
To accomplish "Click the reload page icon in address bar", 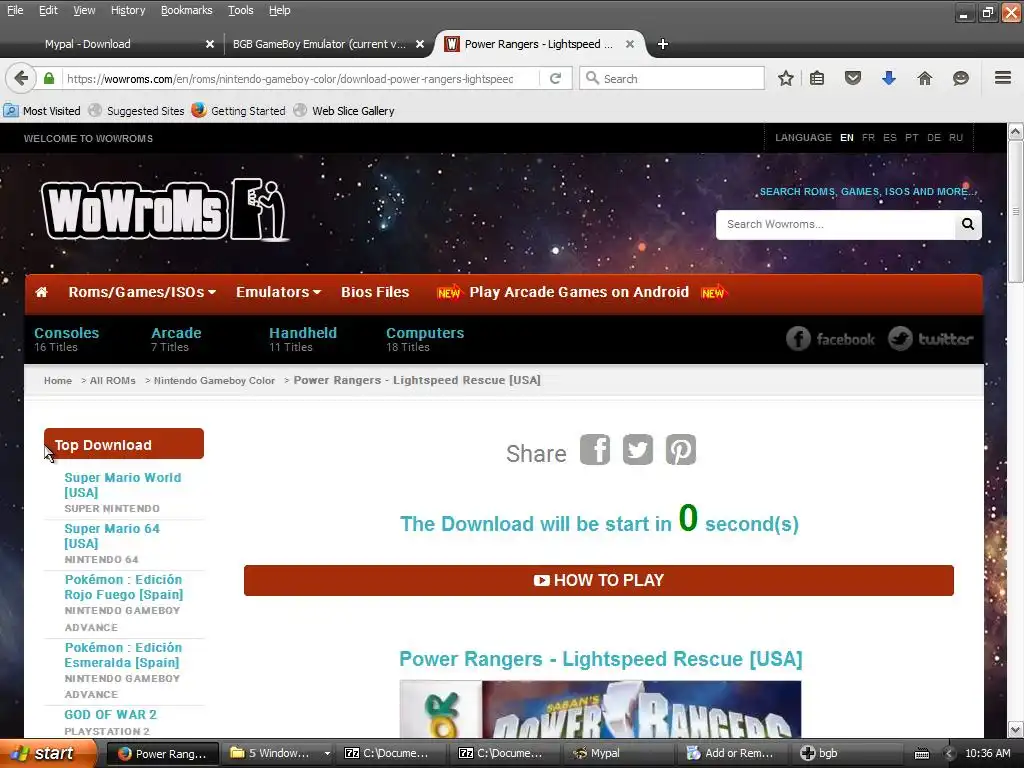I will pyautogui.click(x=555, y=78).
